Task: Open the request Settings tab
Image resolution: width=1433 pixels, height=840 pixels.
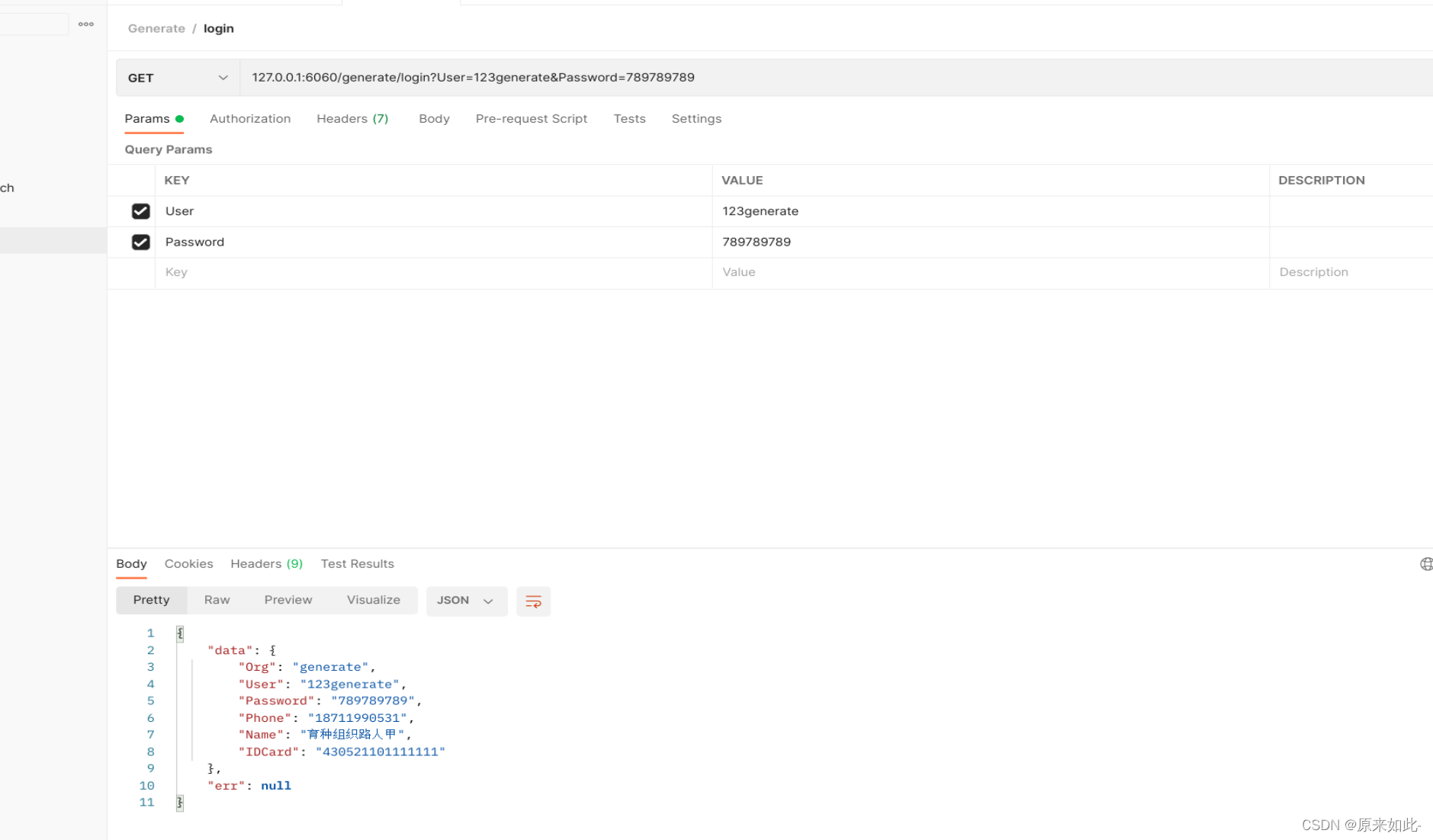Action: [x=696, y=119]
